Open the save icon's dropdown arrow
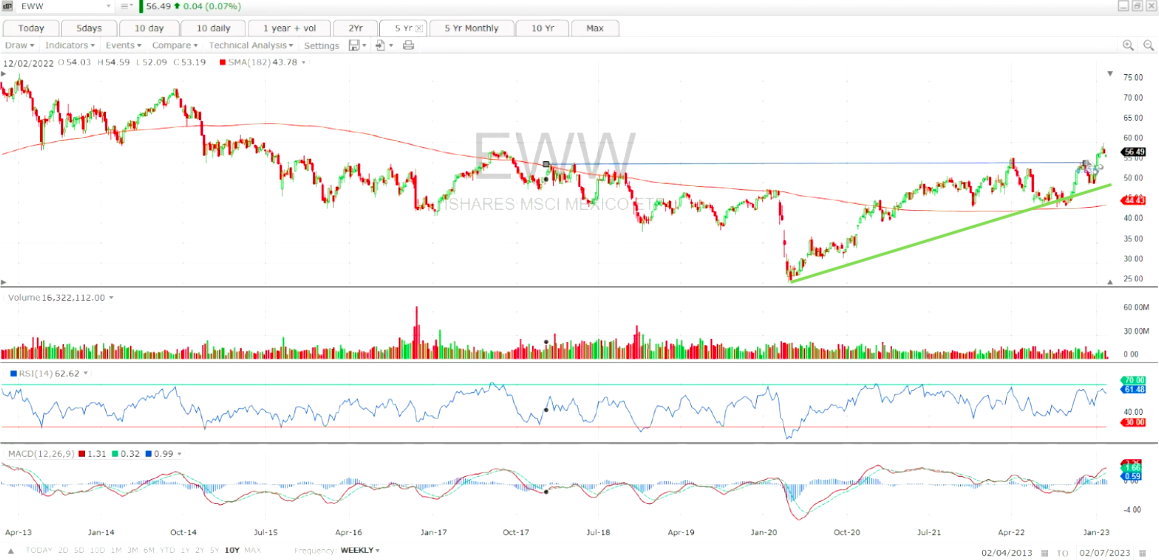1159x560 pixels. (364, 46)
